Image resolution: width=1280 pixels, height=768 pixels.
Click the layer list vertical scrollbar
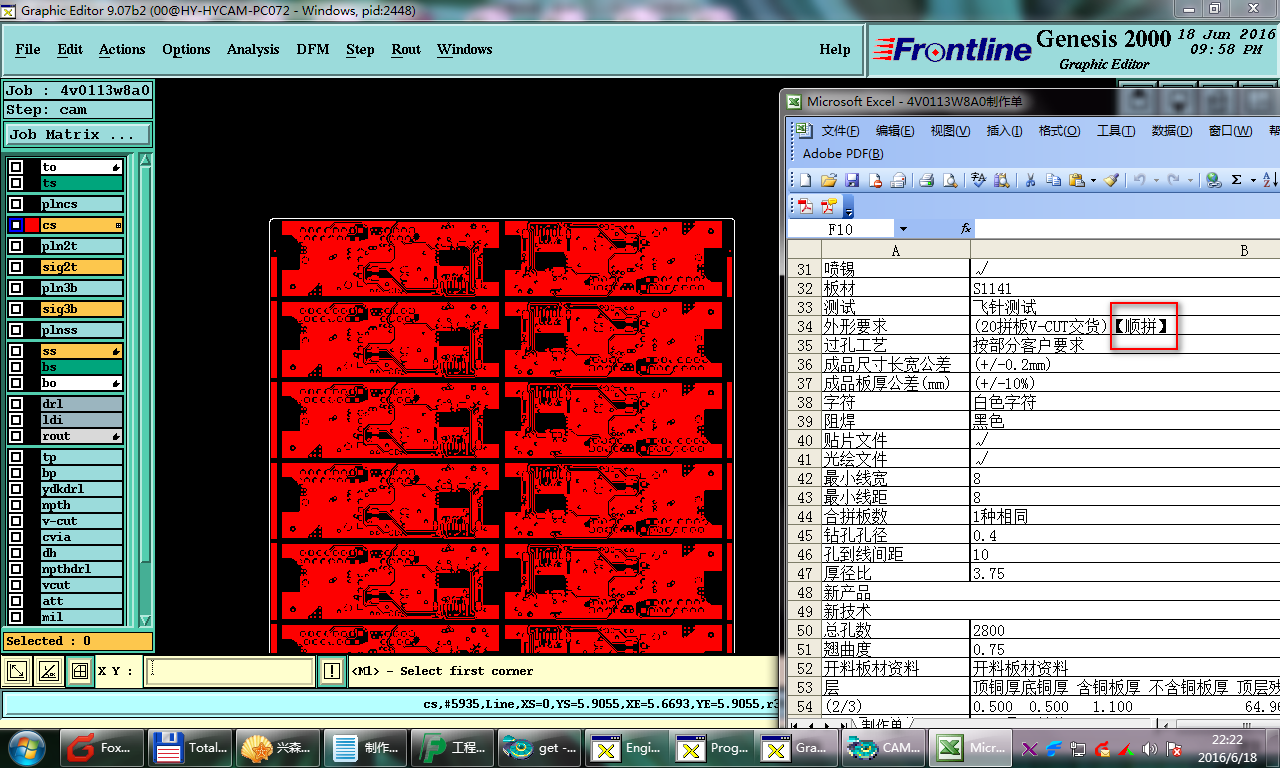click(x=145, y=390)
